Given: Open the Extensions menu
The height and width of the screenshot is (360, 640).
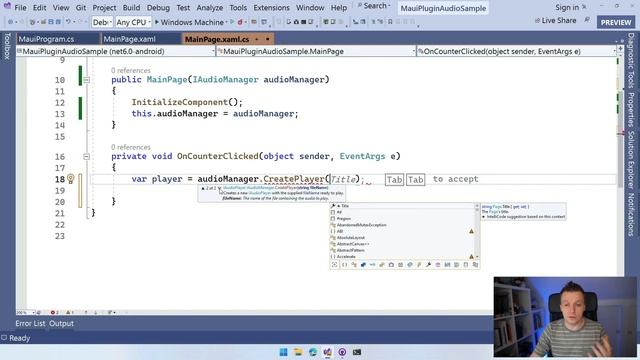Looking at the screenshot, I should pyautogui.click(x=271, y=7).
